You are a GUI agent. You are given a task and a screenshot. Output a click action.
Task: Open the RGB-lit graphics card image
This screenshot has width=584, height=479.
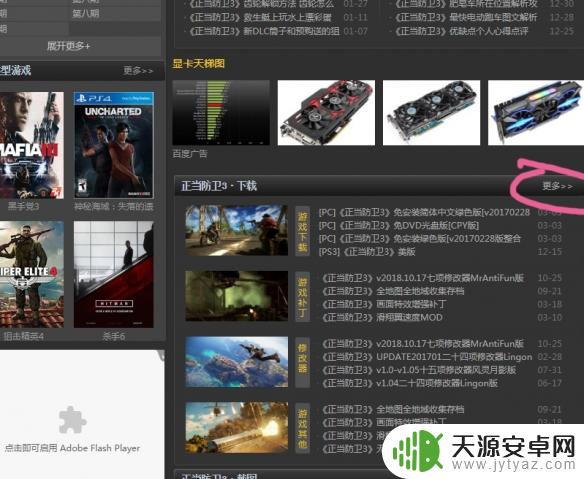click(x=536, y=112)
